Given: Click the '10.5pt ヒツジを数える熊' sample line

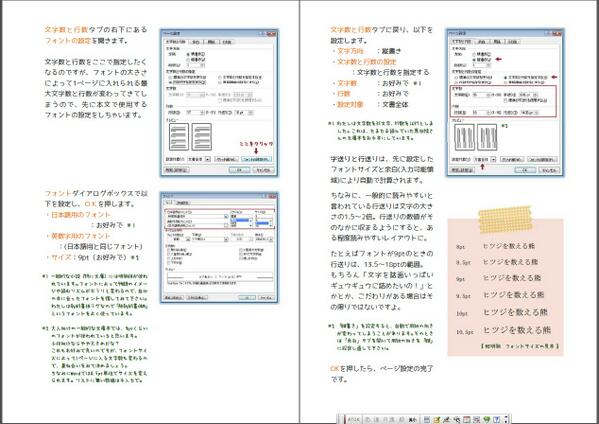Looking at the screenshot, I should (x=503, y=330).
